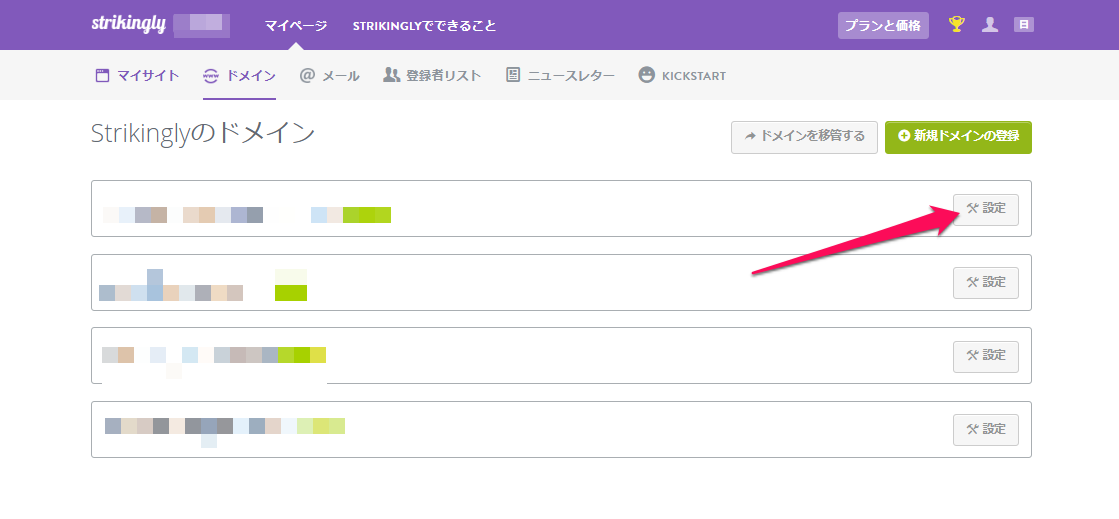Switch to the メール tab
The width and height of the screenshot is (1119, 519).
[x=329, y=75]
